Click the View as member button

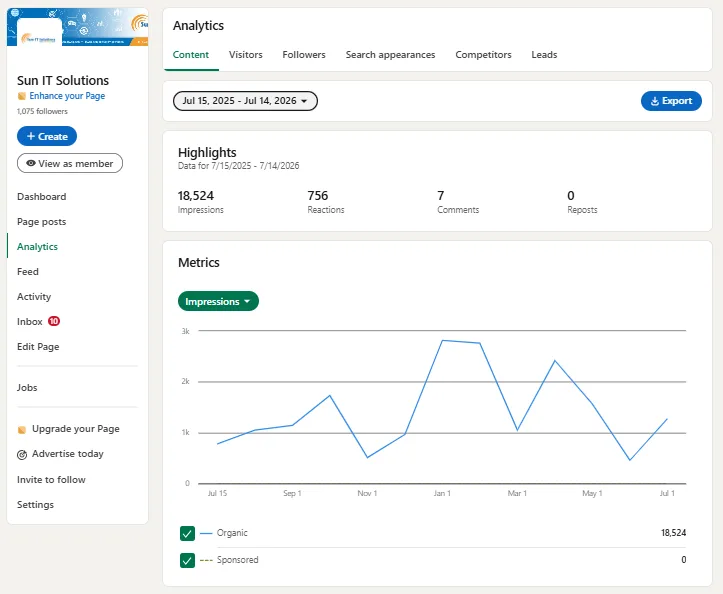coord(70,163)
